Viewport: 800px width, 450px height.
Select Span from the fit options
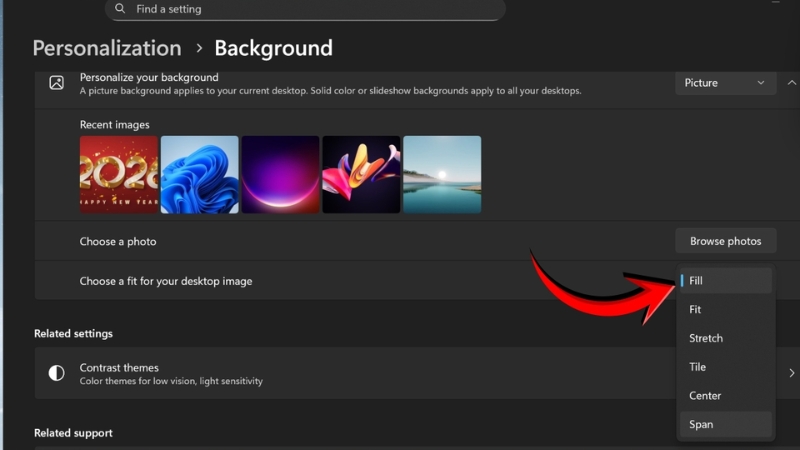(x=725, y=424)
